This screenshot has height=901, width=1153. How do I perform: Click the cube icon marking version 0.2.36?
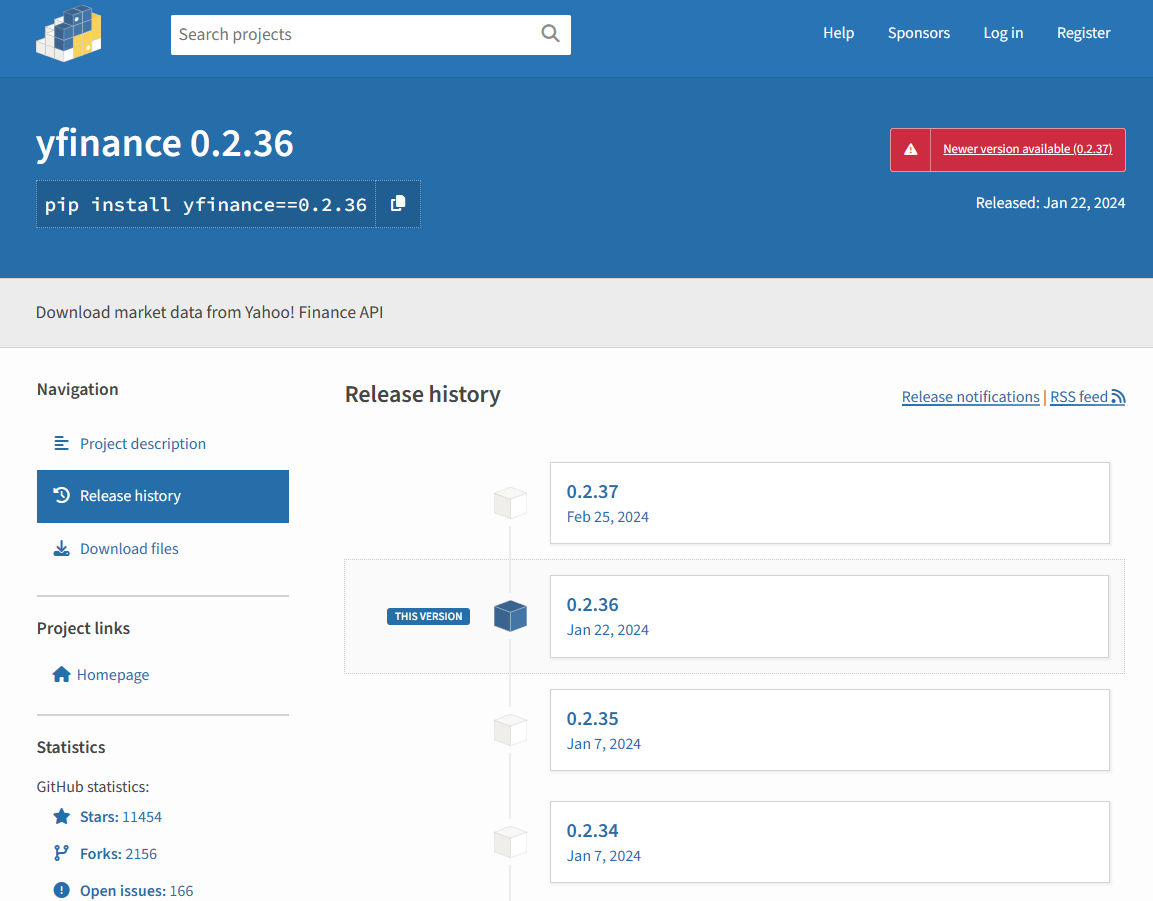(510, 616)
